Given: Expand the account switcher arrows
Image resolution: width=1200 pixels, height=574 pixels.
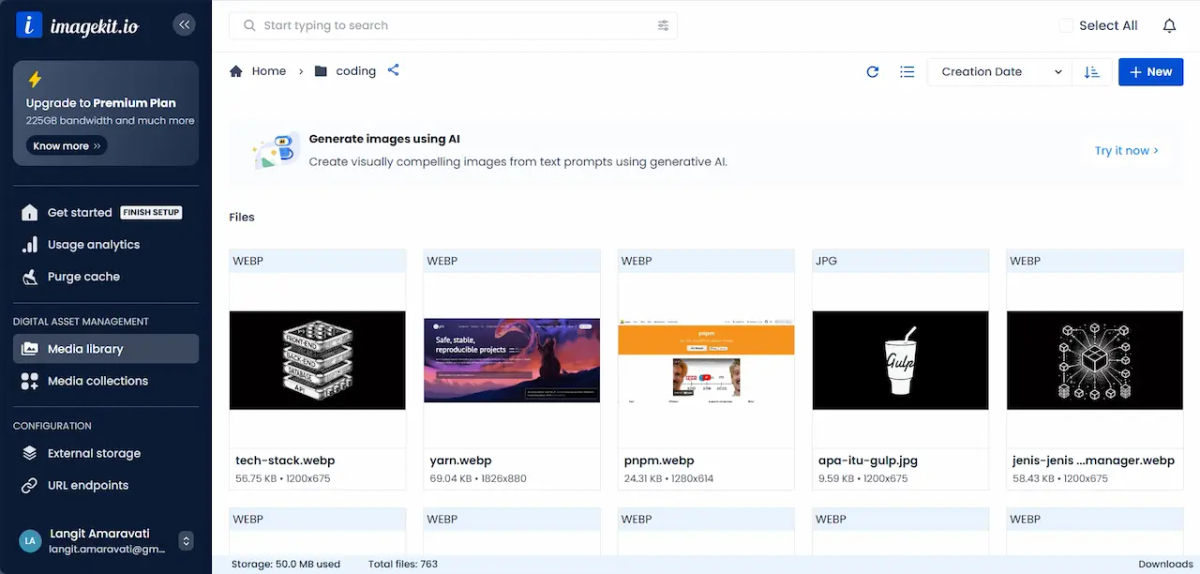Looking at the screenshot, I should [185, 541].
